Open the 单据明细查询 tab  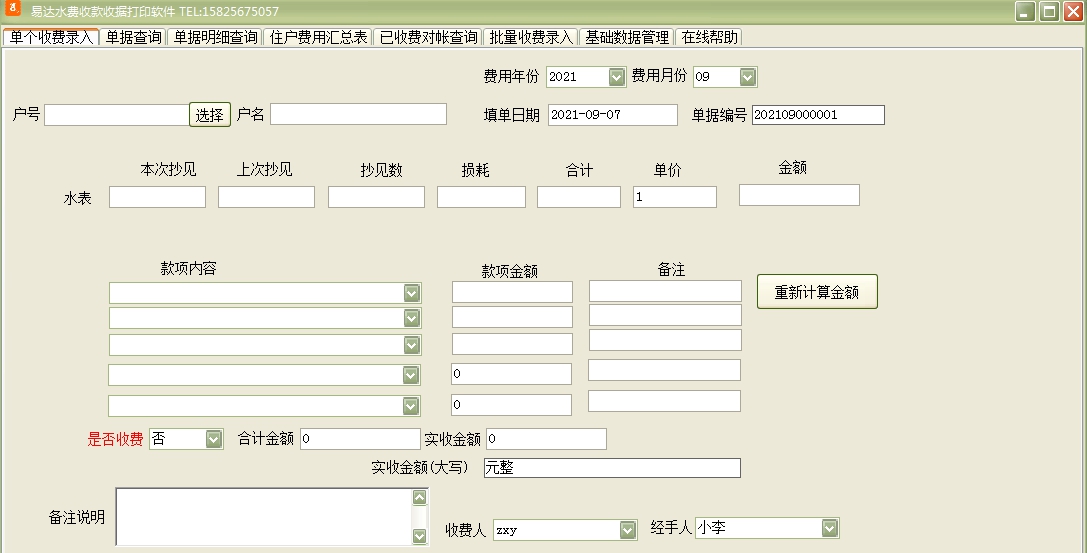(x=215, y=37)
